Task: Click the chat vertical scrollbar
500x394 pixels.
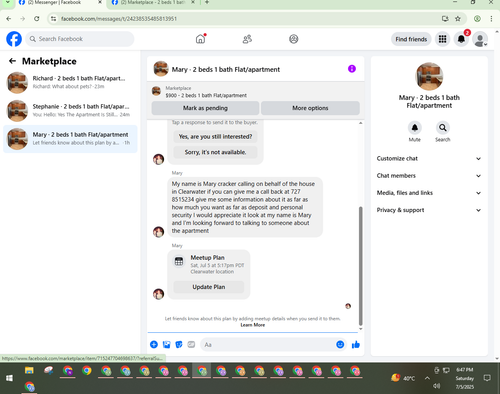Action: (x=360, y=266)
